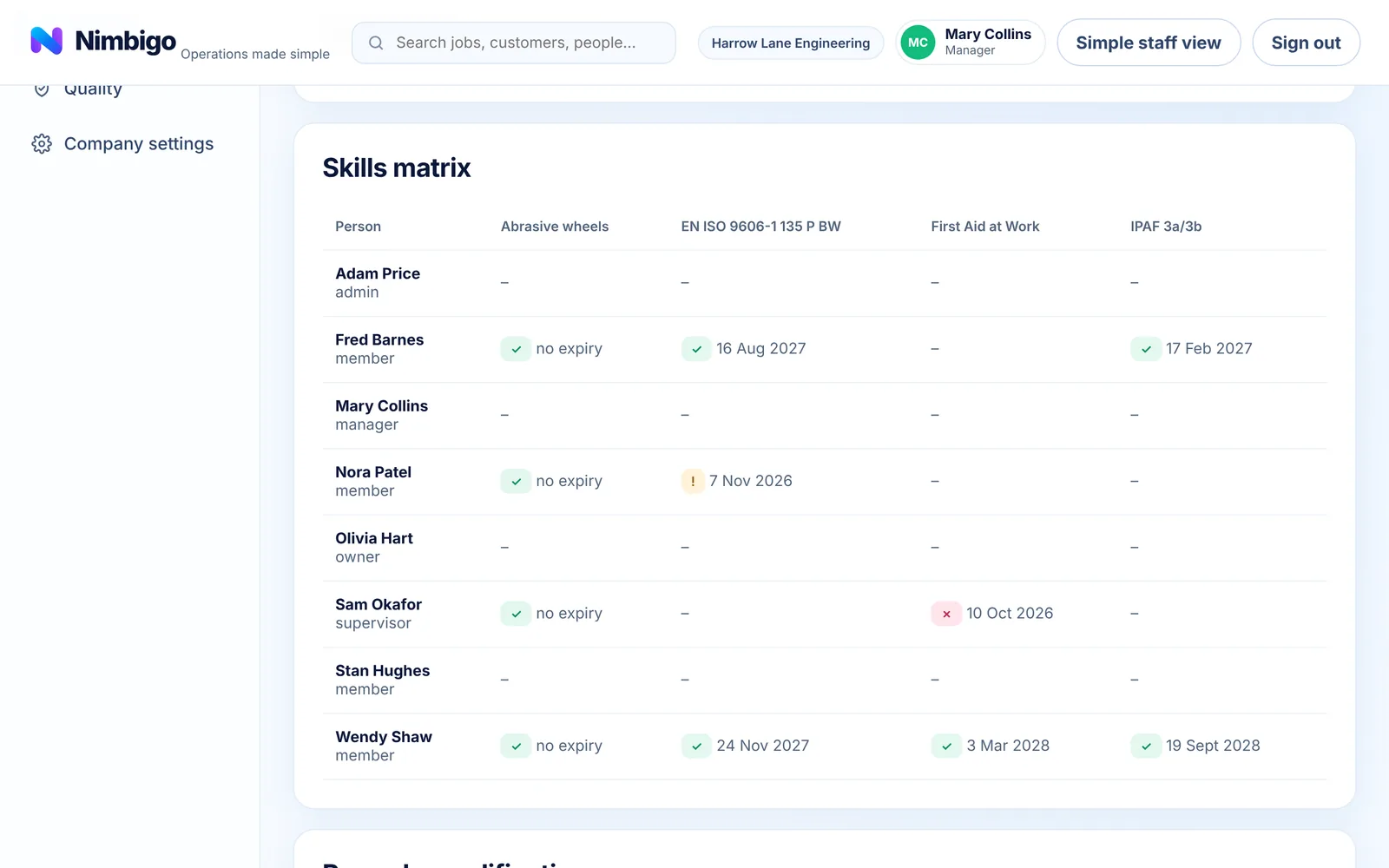Screen dimensions: 1389x868
Task: Click Fred Barnes IPAF check icon
Action: point(1146,349)
